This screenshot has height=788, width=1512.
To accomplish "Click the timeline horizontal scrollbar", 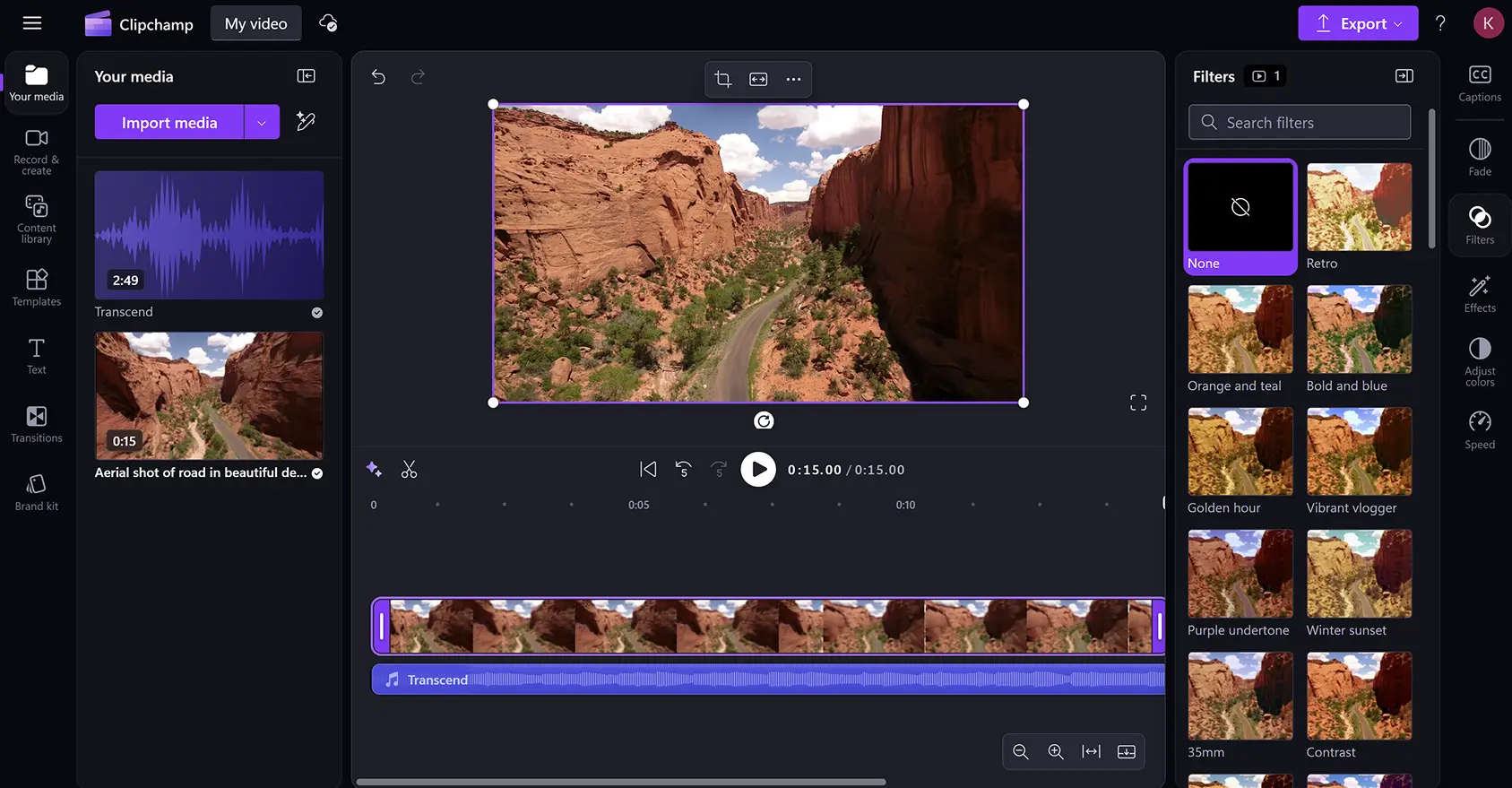I will pos(621,782).
